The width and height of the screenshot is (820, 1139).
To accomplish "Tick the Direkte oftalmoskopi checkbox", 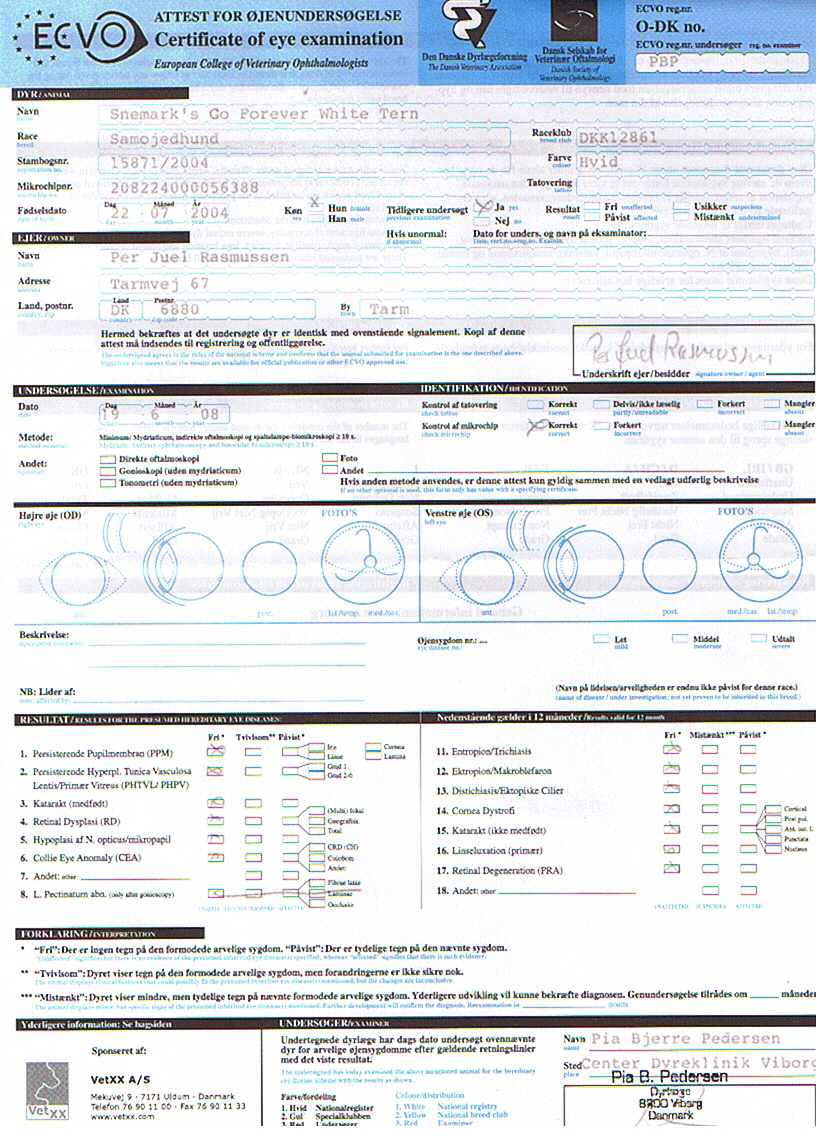I will click(x=107, y=459).
